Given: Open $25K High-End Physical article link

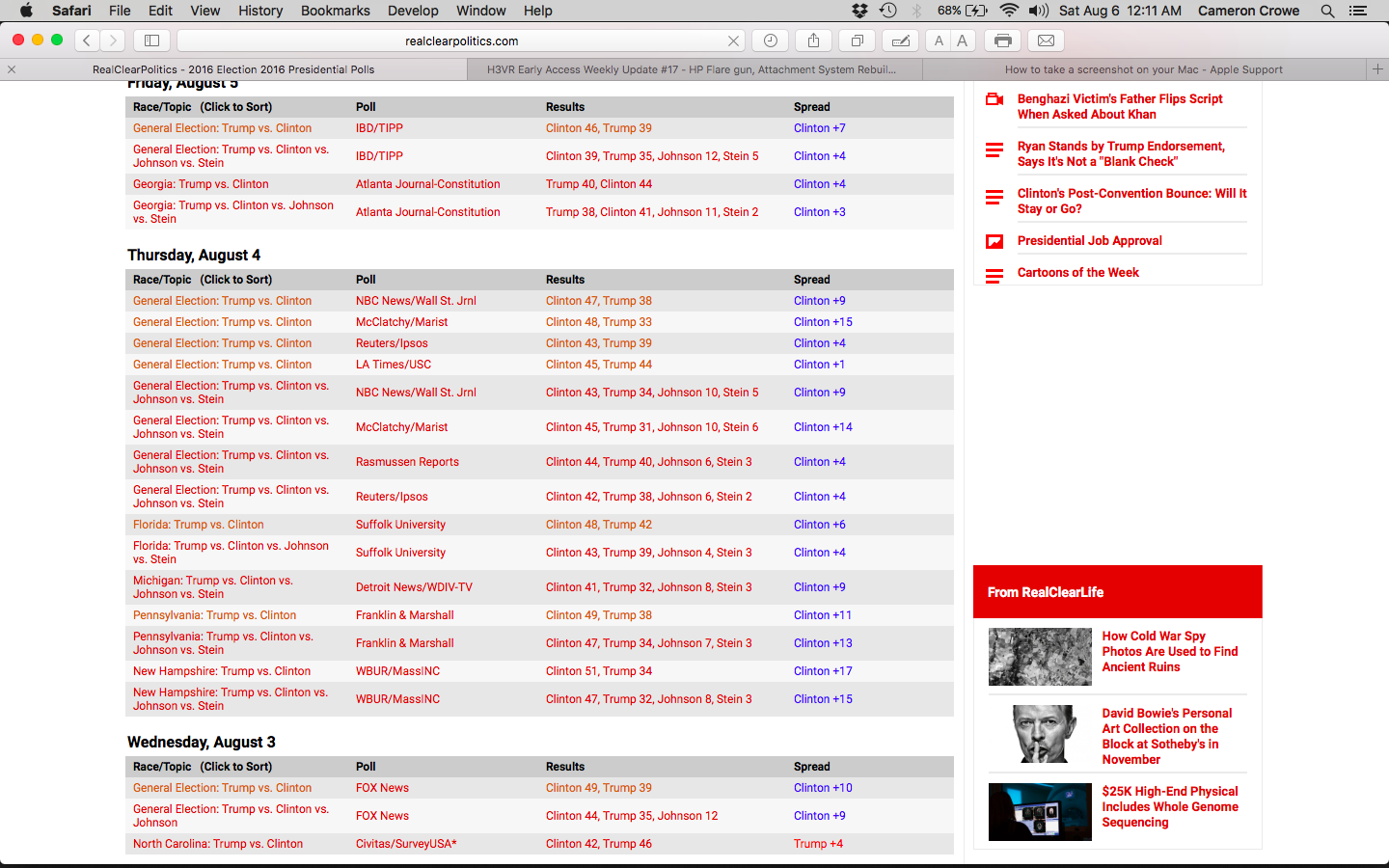Looking at the screenshot, I should point(1170,806).
